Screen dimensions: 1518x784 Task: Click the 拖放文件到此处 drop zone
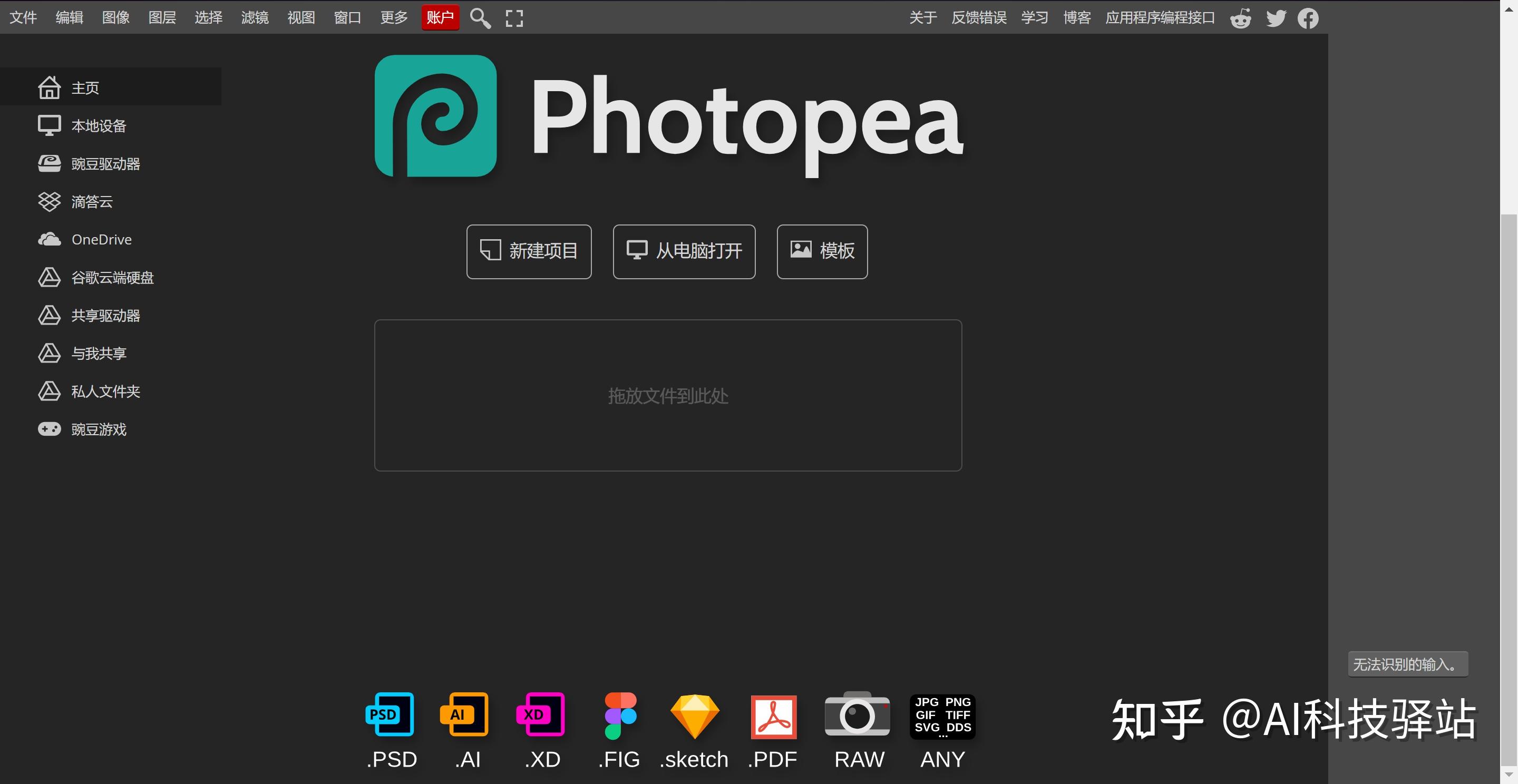coord(668,395)
